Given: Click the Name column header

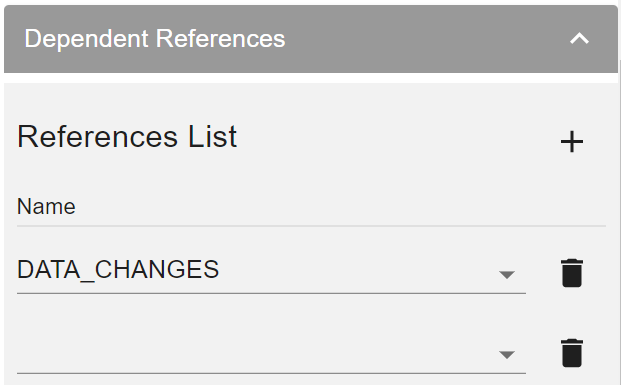Looking at the screenshot, I should point(46,206).
